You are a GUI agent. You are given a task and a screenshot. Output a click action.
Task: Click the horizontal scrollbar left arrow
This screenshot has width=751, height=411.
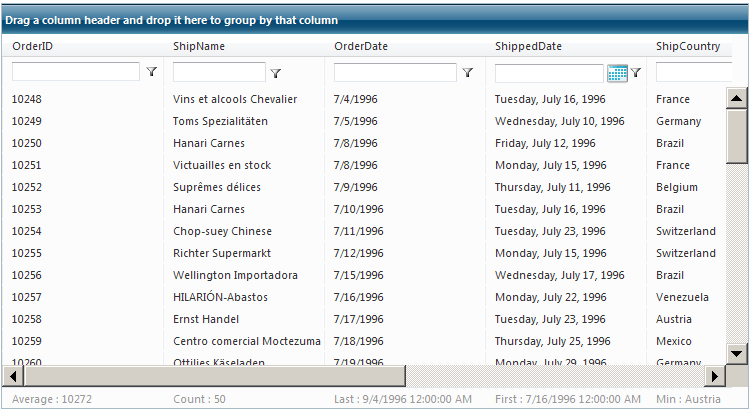tap(11, 376)
